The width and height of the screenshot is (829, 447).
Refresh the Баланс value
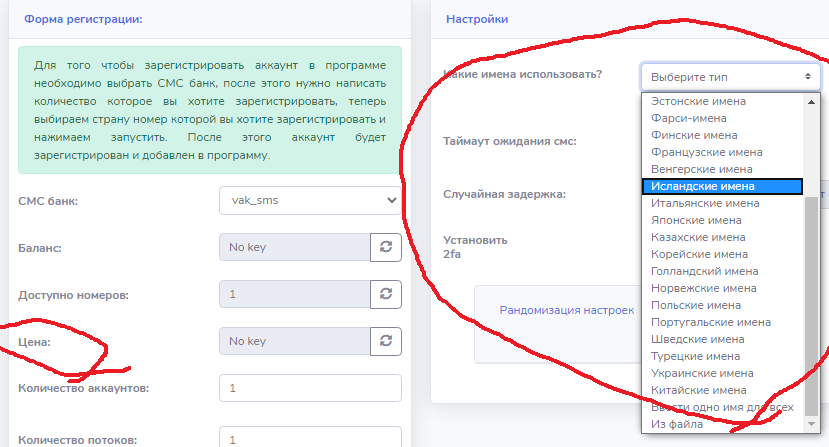click(386, 247)
